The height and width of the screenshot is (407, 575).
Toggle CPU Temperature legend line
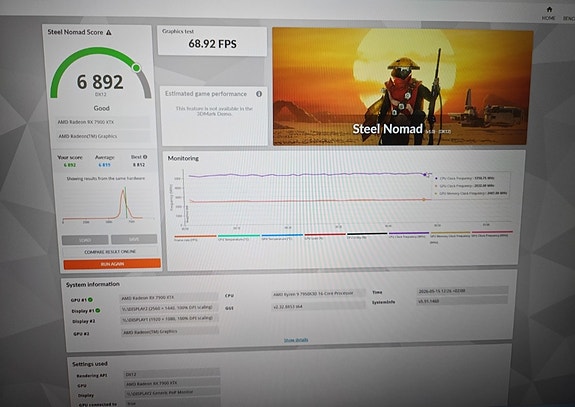[239, 237]
